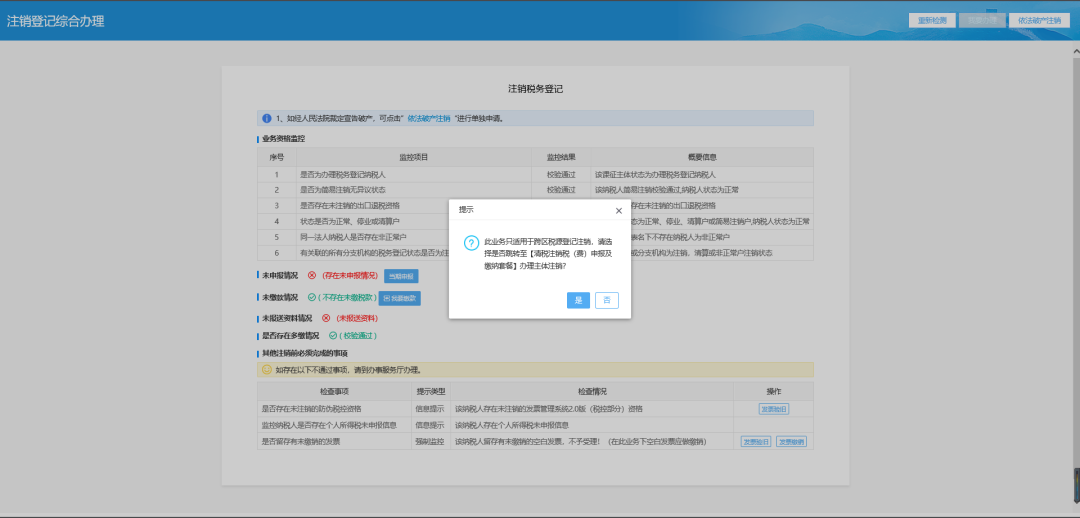Click the green check icon beside 是否存在多缴情况

point(333,336)
